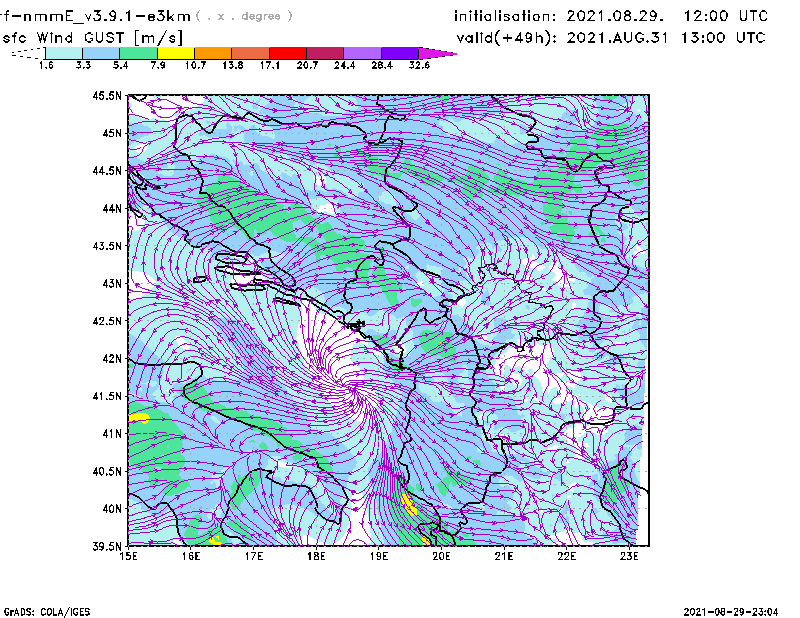The width and height of the screenshot is (800, 618).
Task: Click the model name 'nmmE_v3.9.1-e3km' text
Action: 107,16
